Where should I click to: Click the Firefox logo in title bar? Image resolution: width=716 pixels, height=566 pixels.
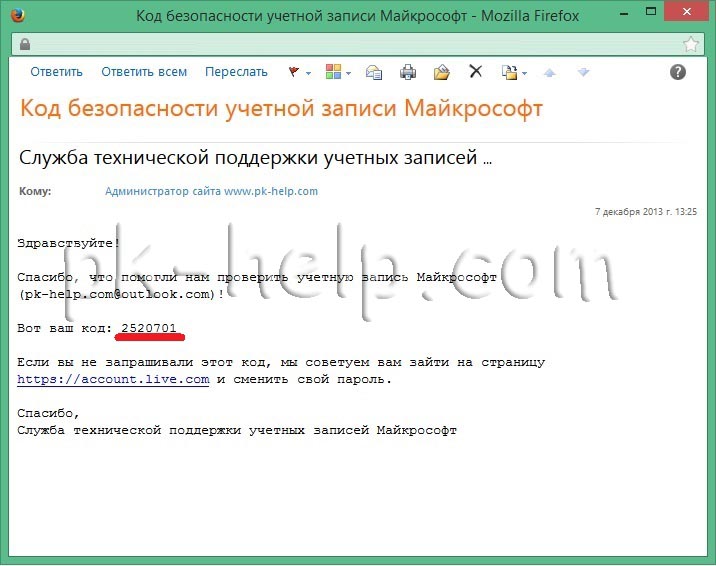point(17,16)
